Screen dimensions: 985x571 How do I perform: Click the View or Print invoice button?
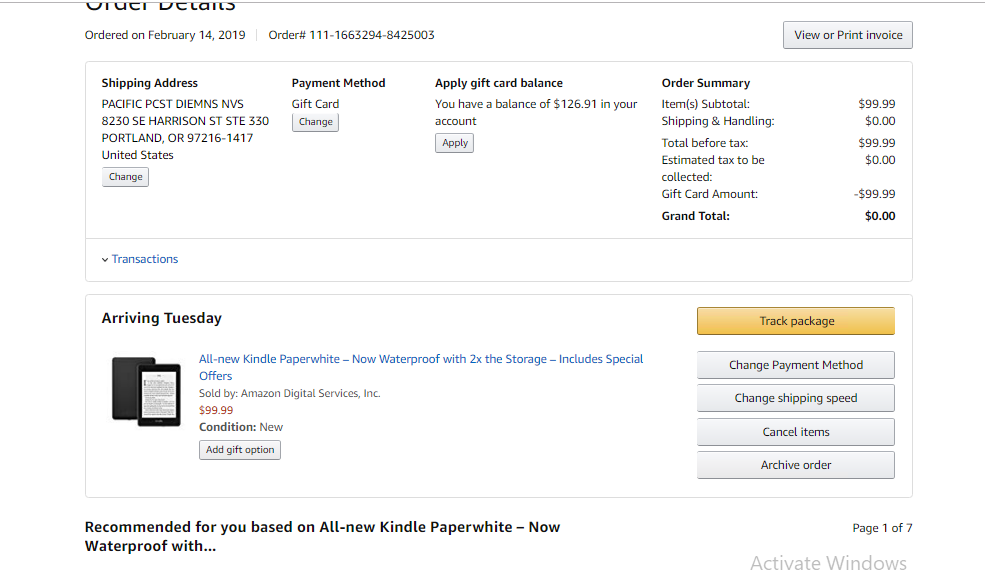point(847,35)
